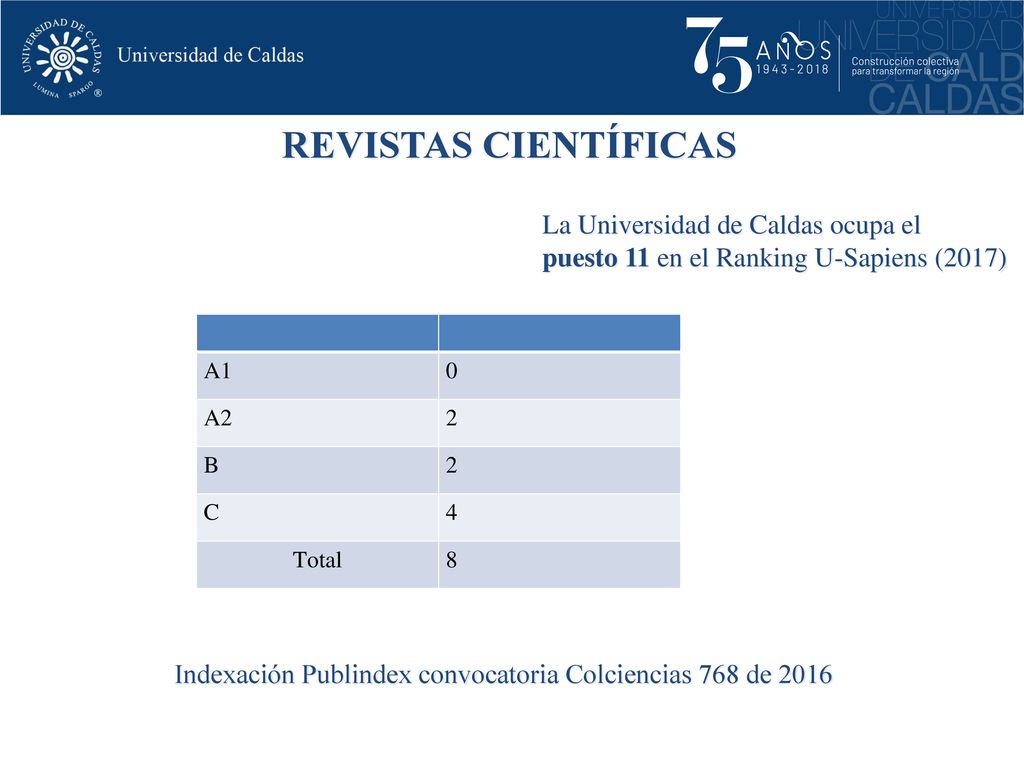This screenshot has height=769, width=1024.
Task: Select the 'B' table cell
Action: [317, 470]
